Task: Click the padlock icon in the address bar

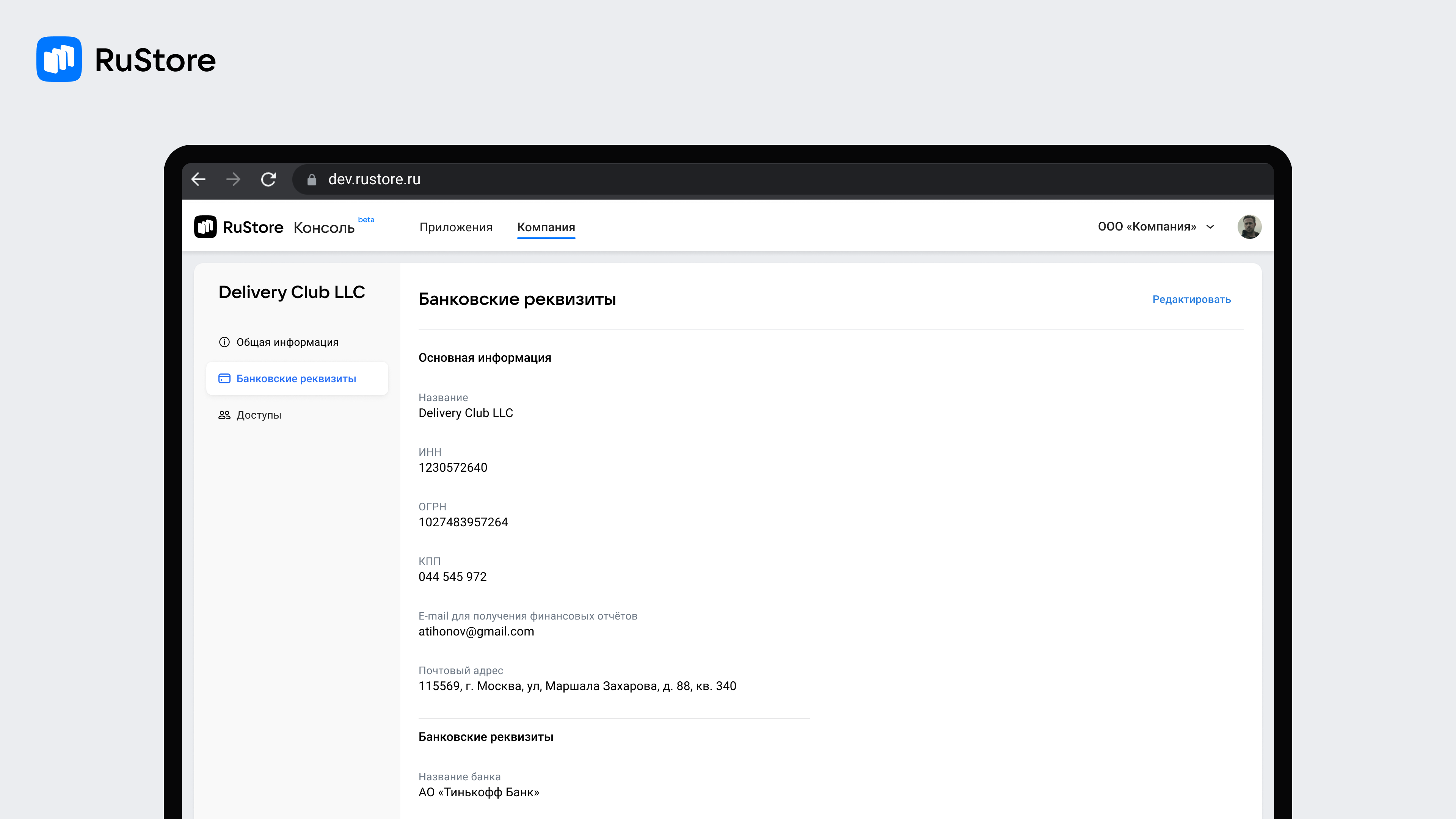Action: [311, 180]
